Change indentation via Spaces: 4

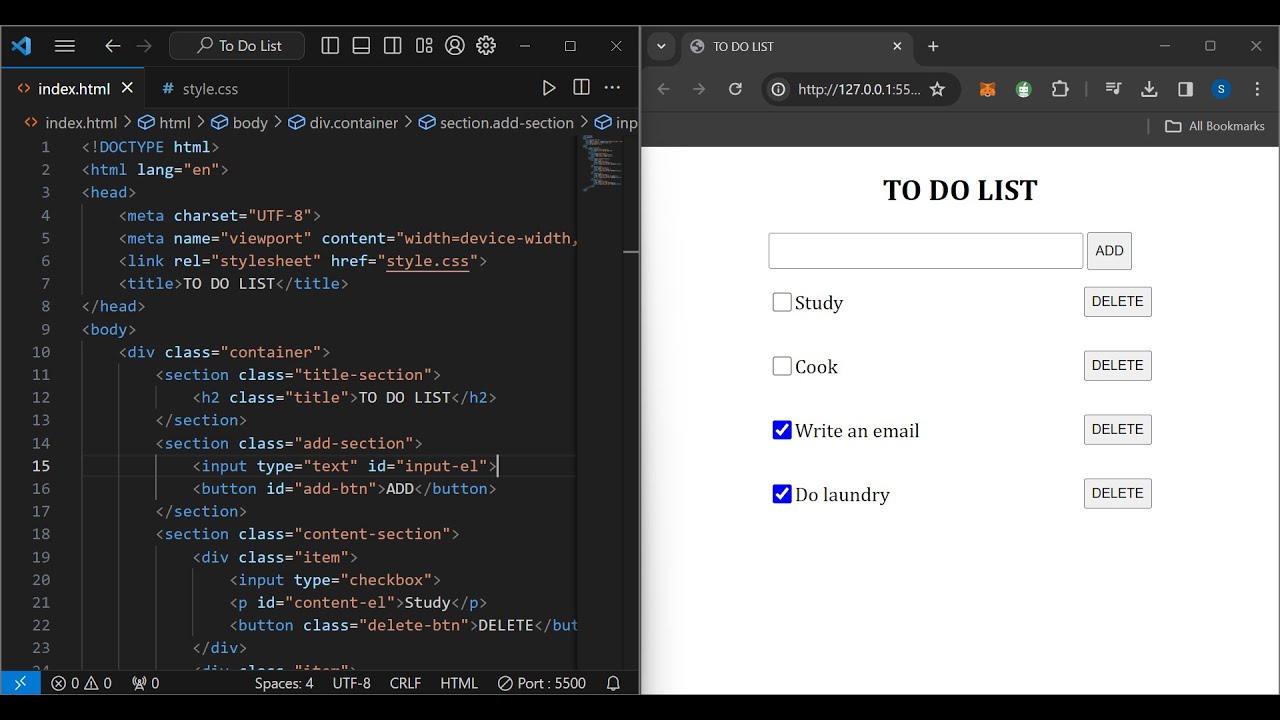click(x=284, y=684)
